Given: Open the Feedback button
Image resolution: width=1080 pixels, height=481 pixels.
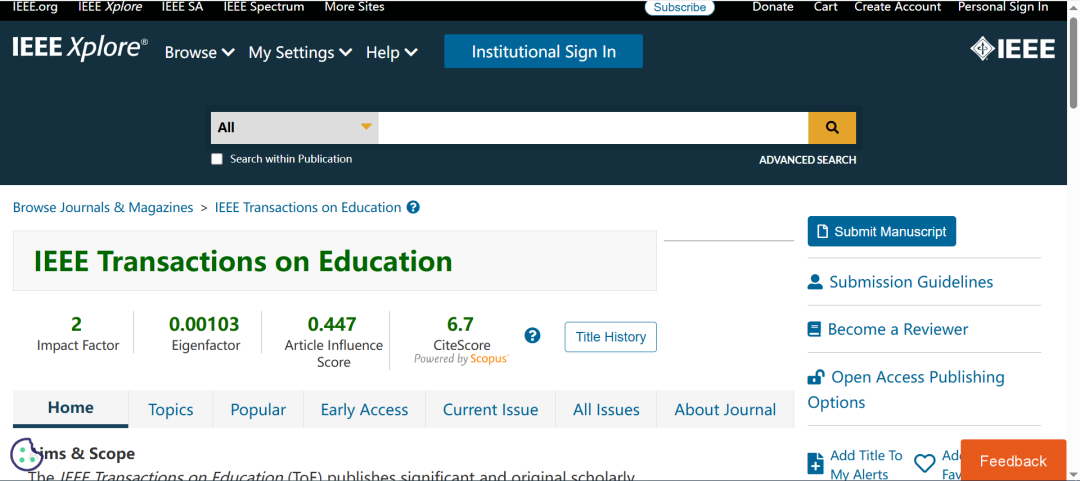Looking at the screenshot, I should point(1013,460).
